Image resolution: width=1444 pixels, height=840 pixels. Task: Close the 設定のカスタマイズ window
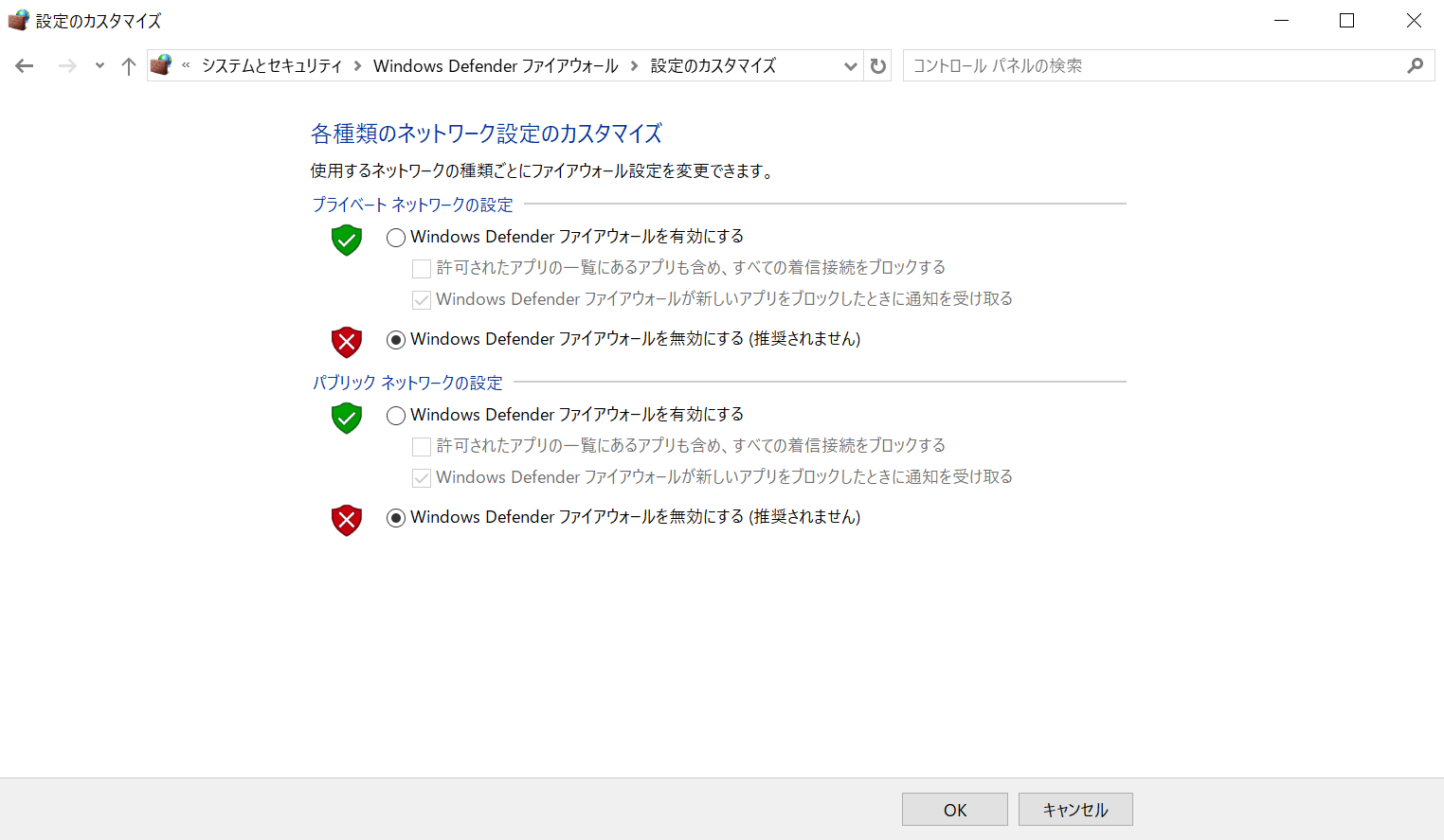pos(1414,21)
